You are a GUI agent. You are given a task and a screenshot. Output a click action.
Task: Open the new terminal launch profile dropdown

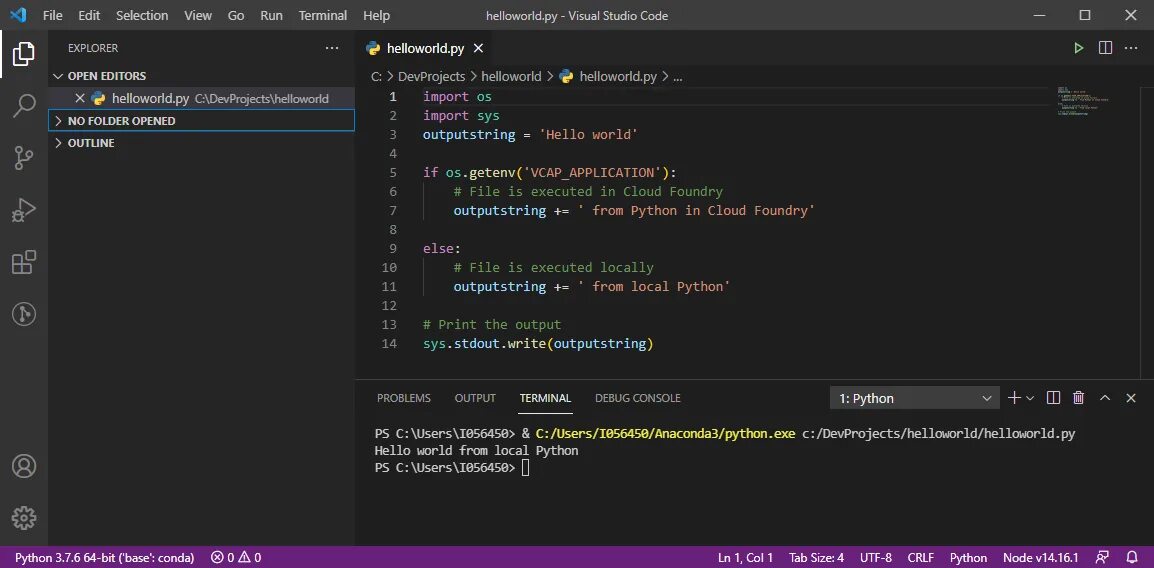coord(1030,398)
